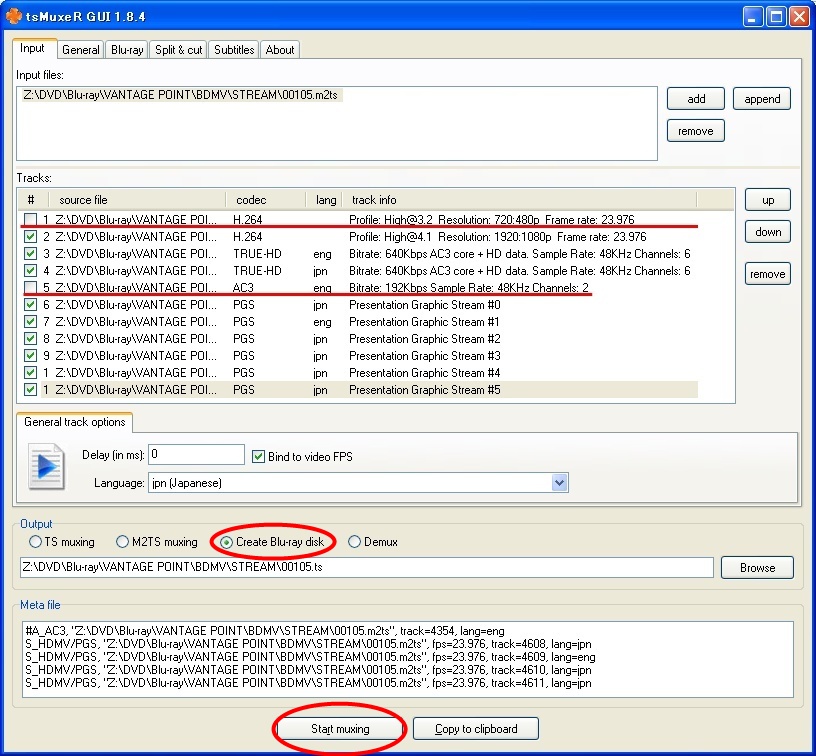This screenshot has width=816, height=756.
Task: Click the blue play icon in track options
Action: 44,468
